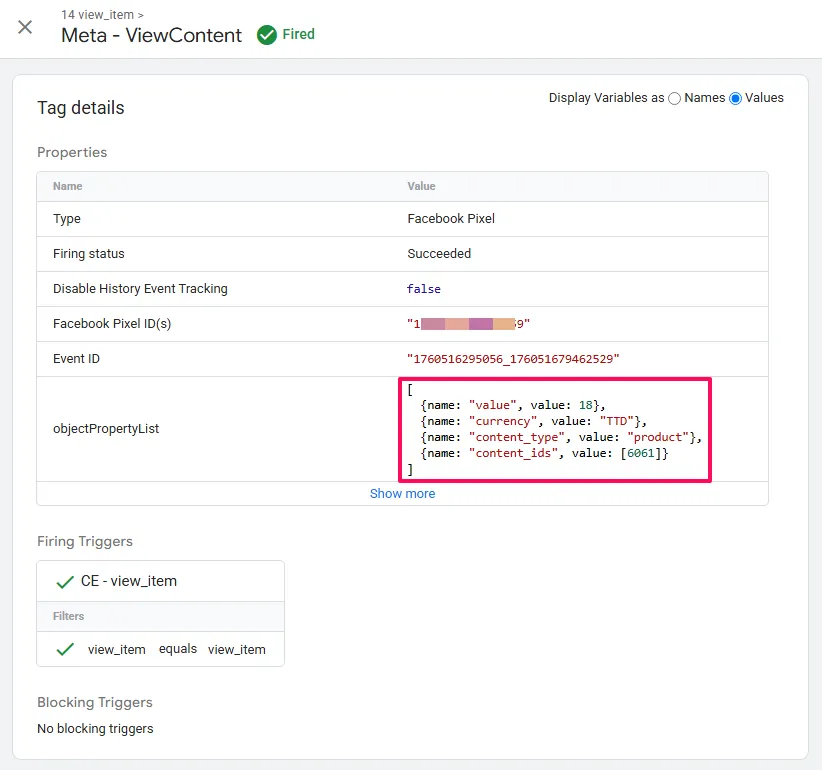822x770 pixels.
Task: Click the Meta - ViewContent tag title
Action: click(x=151, y=35)
